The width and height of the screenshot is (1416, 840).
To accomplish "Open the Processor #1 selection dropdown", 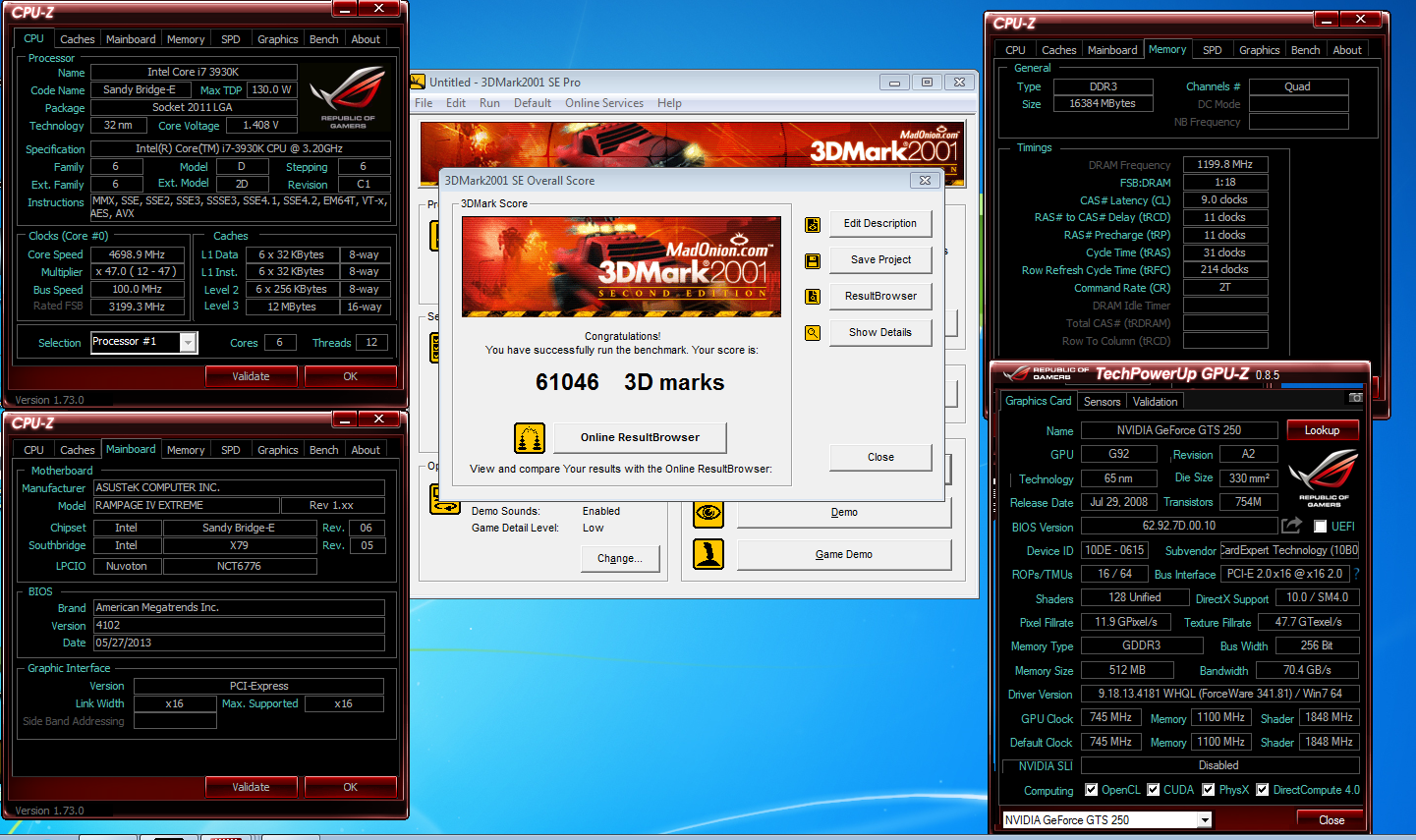I will 188,342.
